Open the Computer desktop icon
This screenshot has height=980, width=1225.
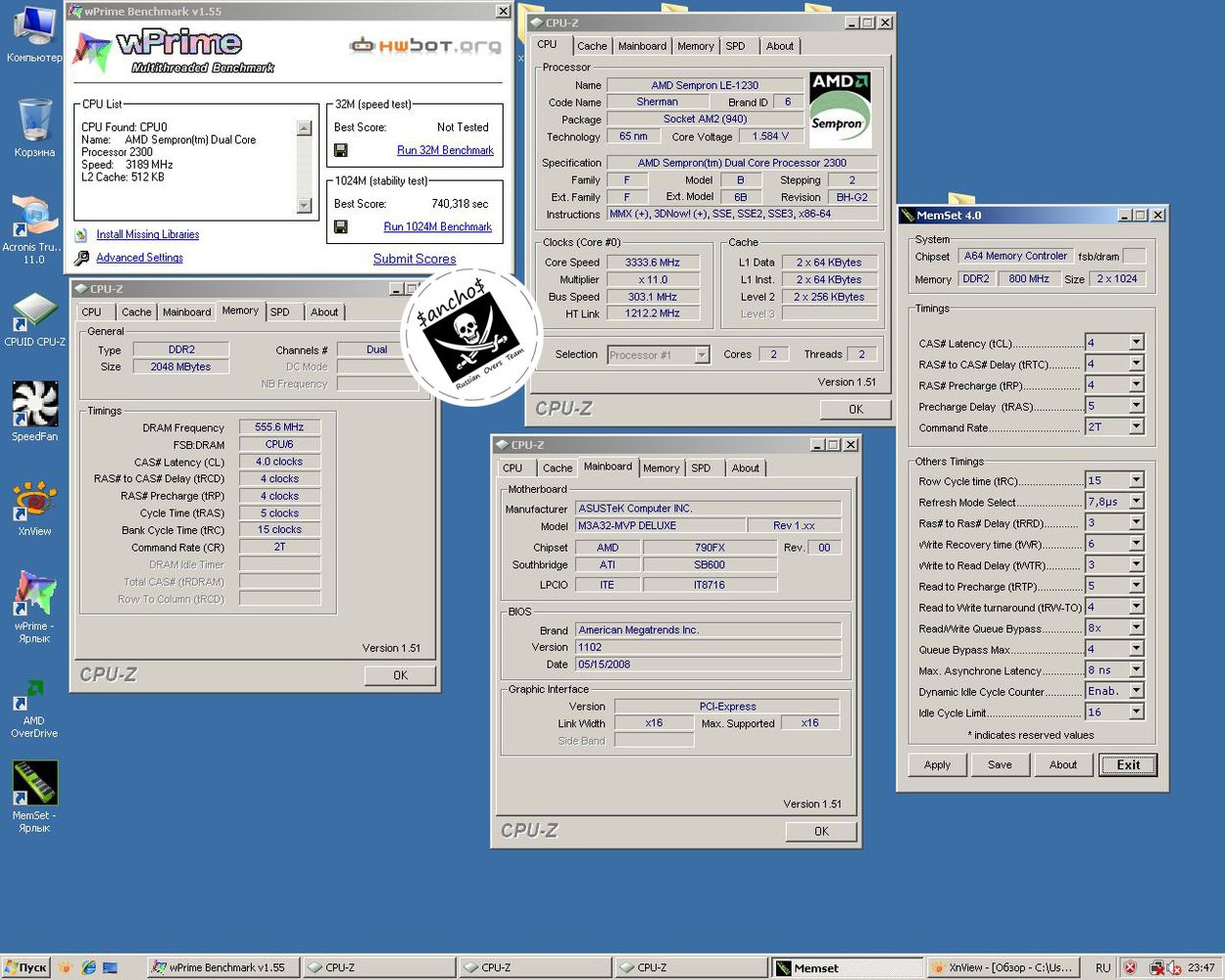34,32
